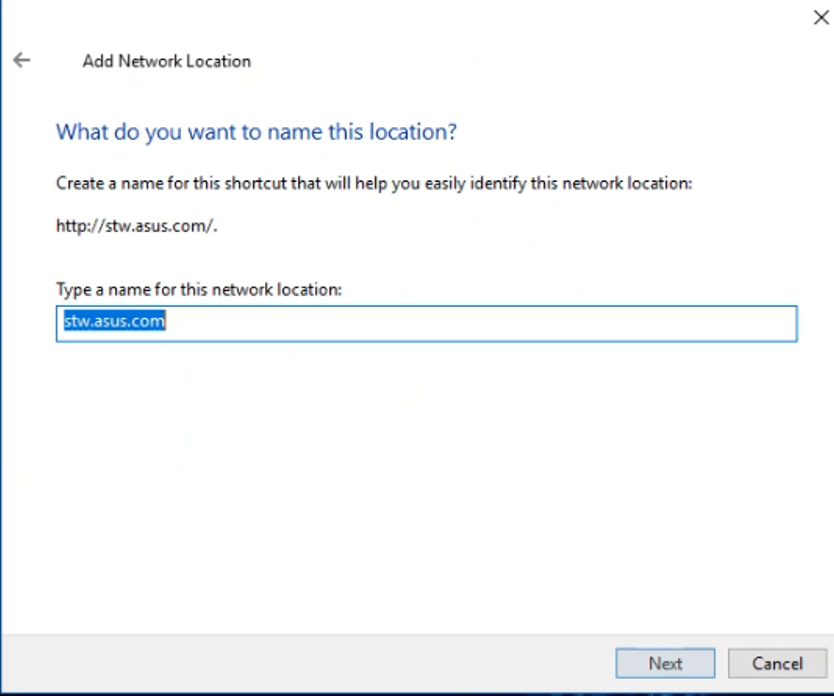Click the 'Add Network Location' title text
Screen dimensions: 834x696
tap(166, 61)
